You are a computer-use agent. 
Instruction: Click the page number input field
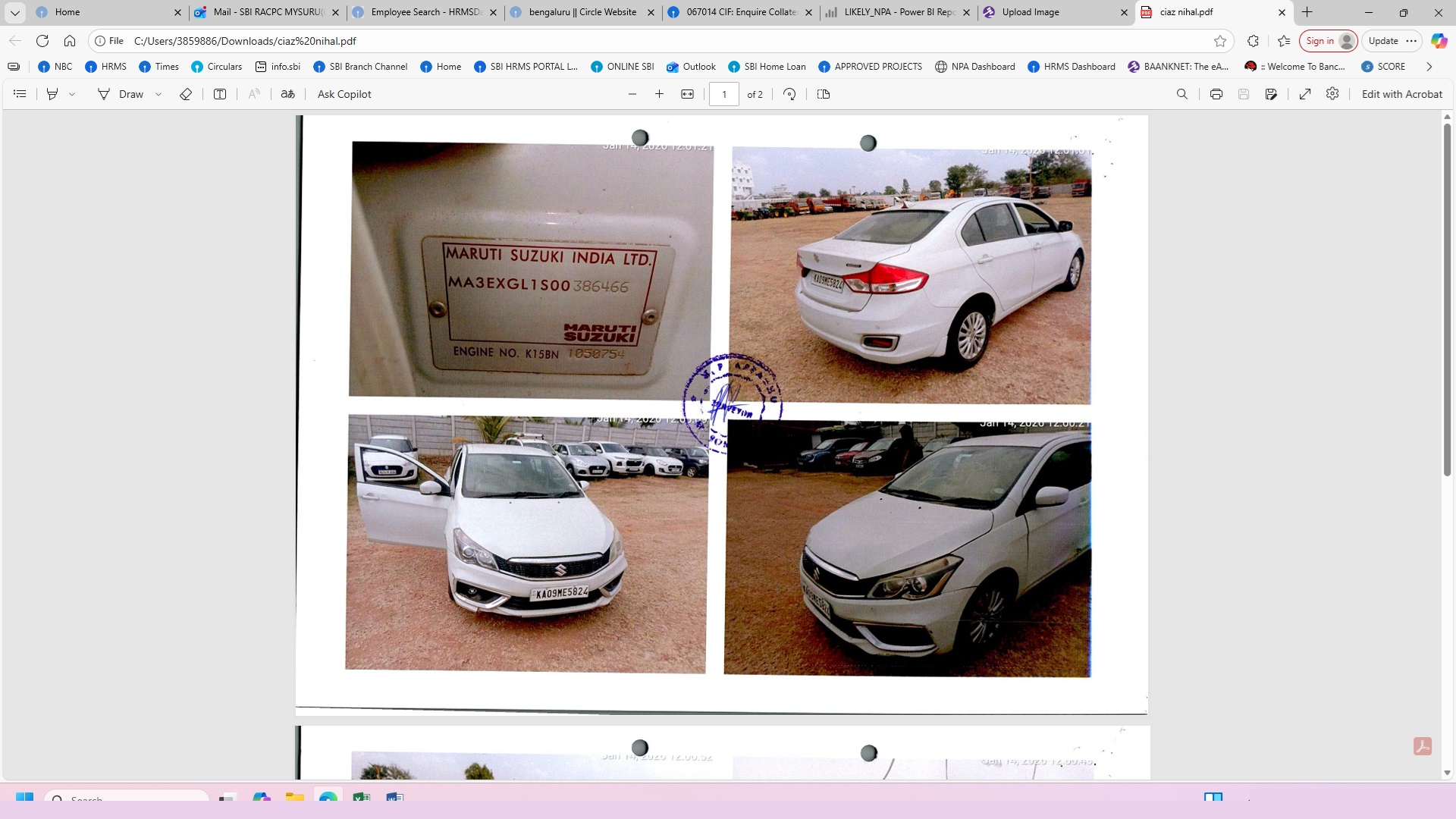tap(724, 94)
